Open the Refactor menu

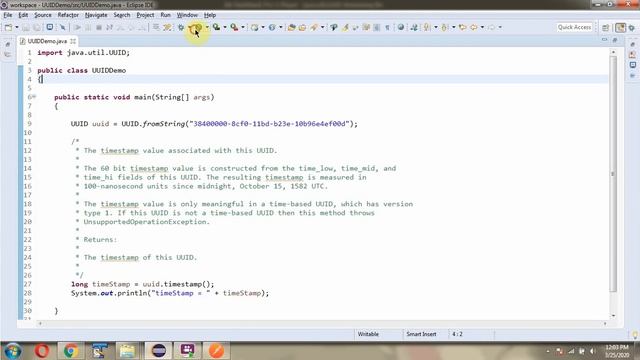68,15
